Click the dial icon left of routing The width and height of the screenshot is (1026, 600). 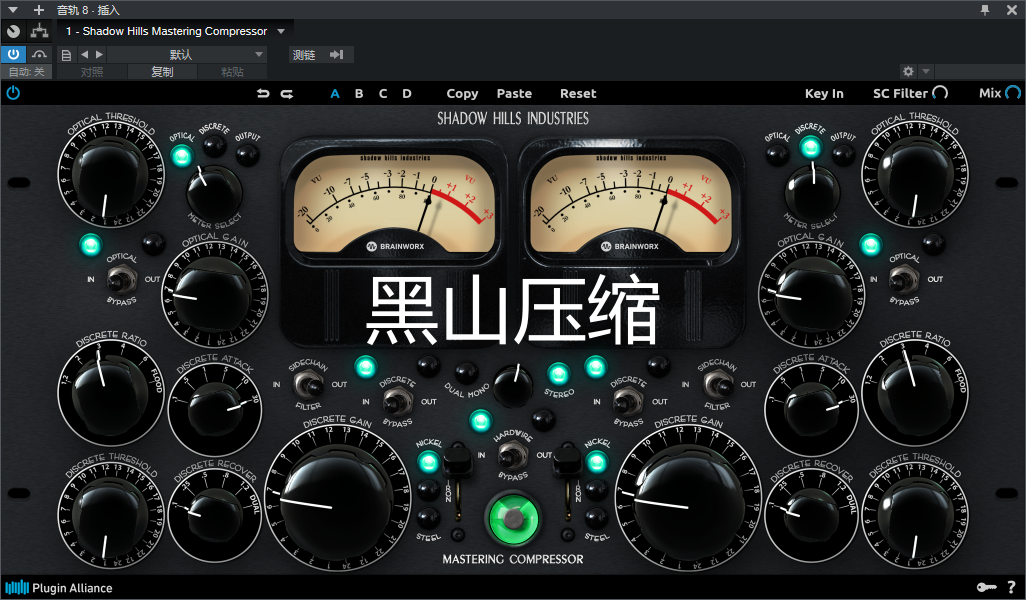coord(13,31)
